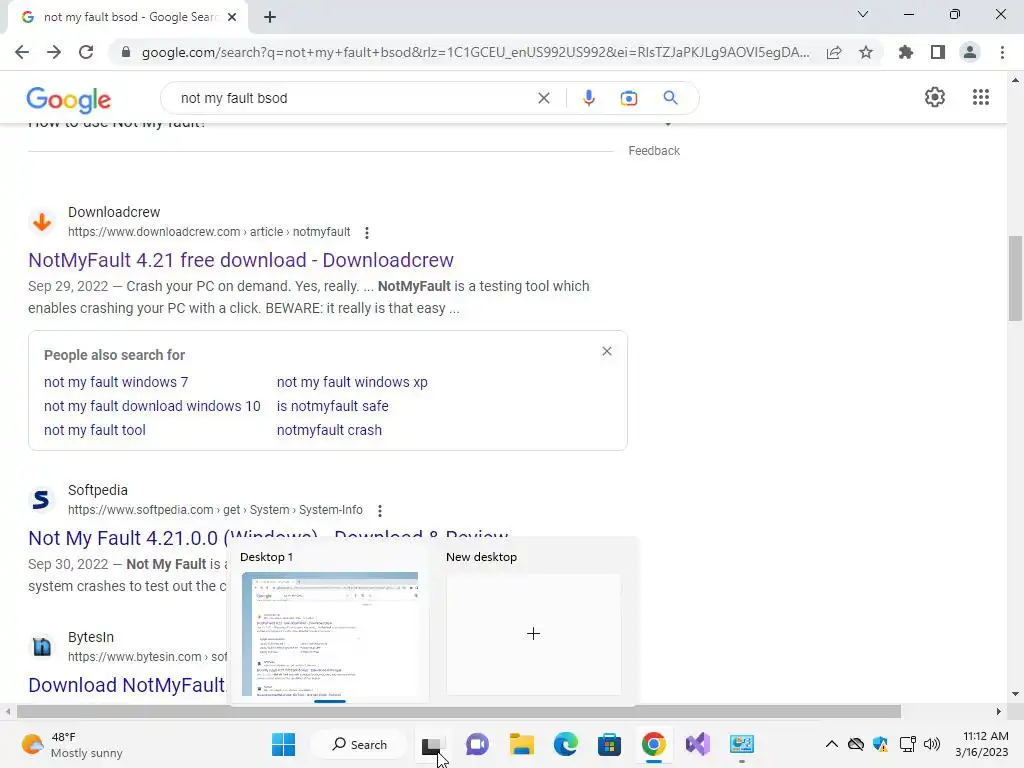Reload the current page
Viewport: 1024px width, 768px height.
(86, 52)
